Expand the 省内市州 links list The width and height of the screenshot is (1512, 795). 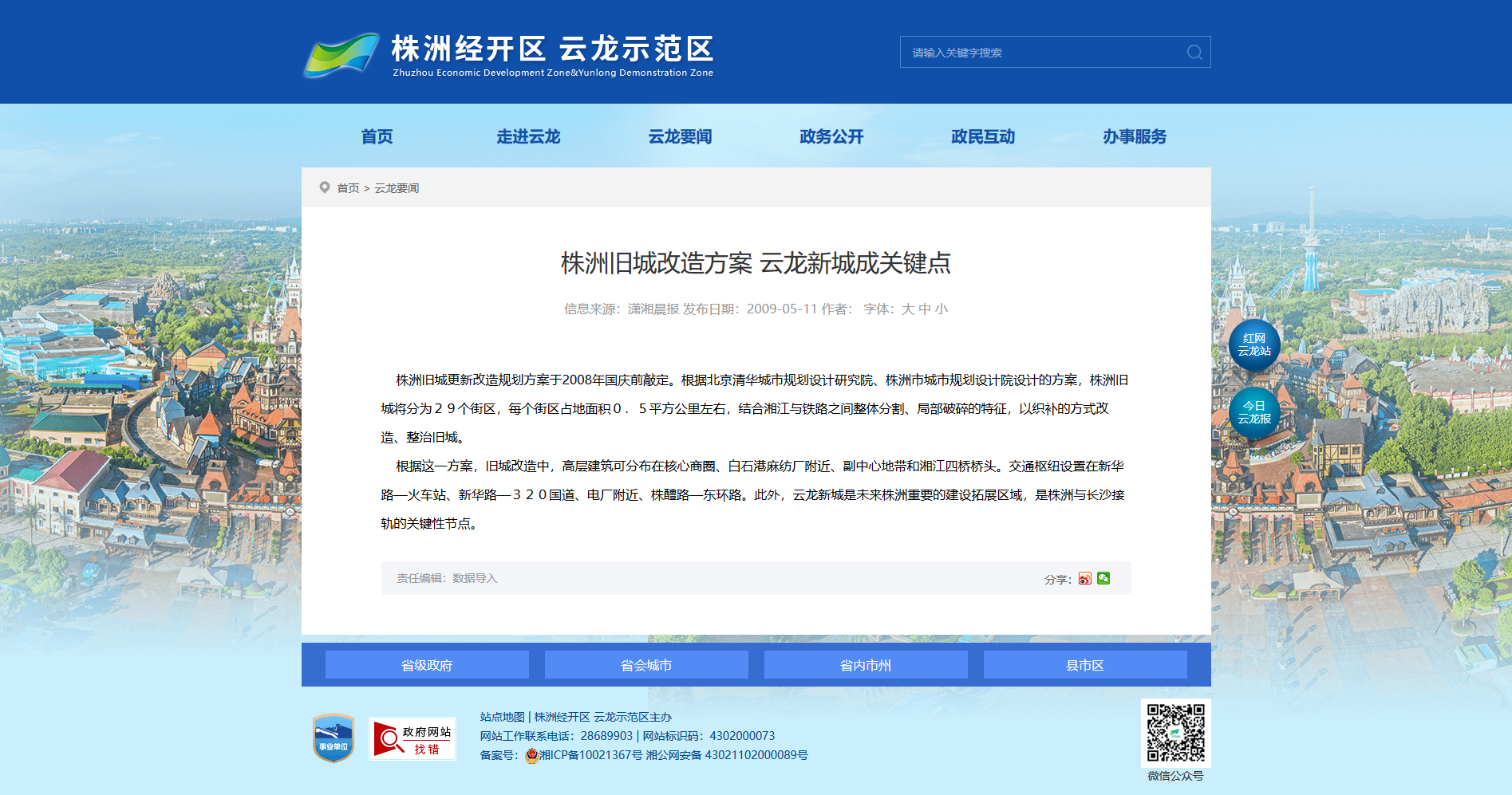(866, 665)
